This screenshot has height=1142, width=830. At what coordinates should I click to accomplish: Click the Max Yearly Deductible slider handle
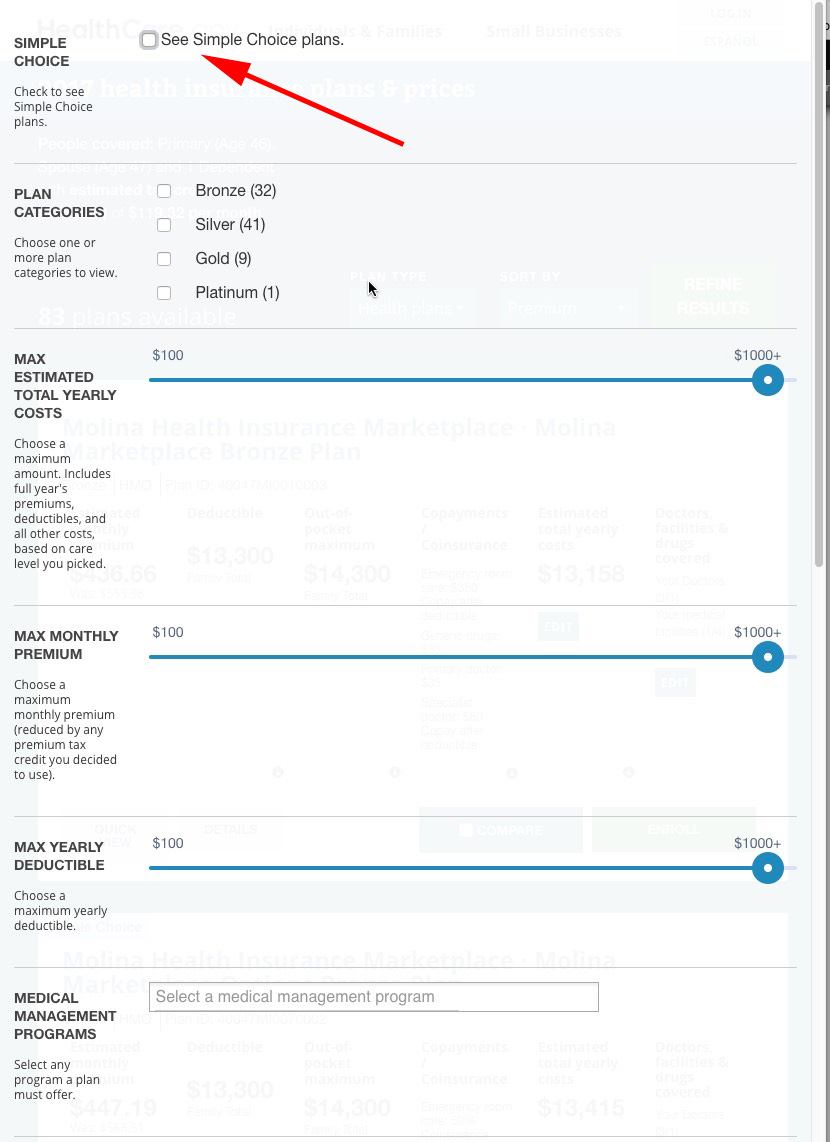point(767,868)
